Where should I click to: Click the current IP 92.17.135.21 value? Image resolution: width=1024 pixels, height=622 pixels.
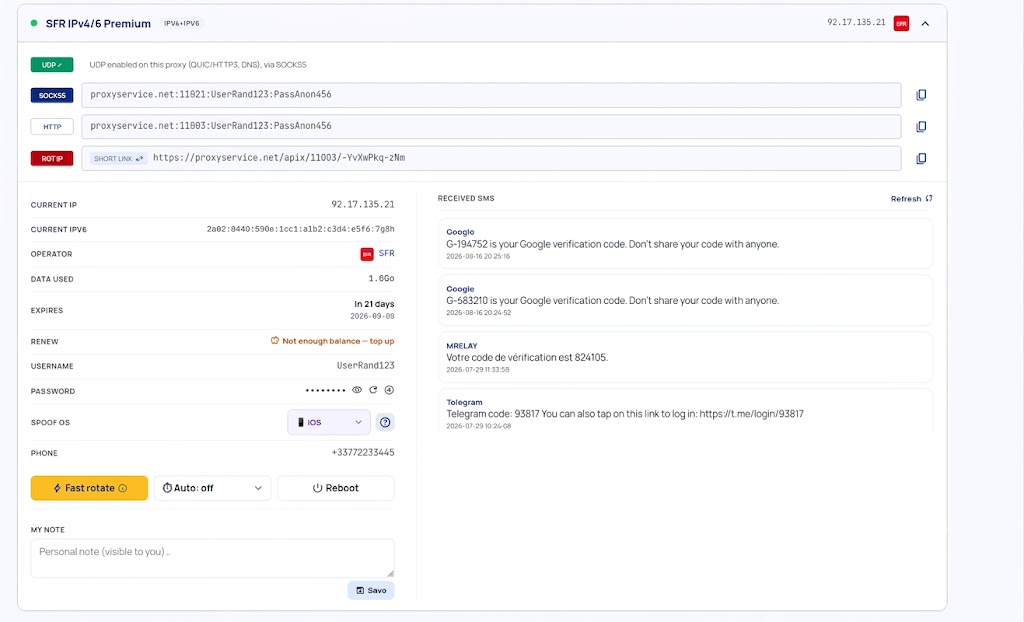pyautogui.click(x=362, y=205)
